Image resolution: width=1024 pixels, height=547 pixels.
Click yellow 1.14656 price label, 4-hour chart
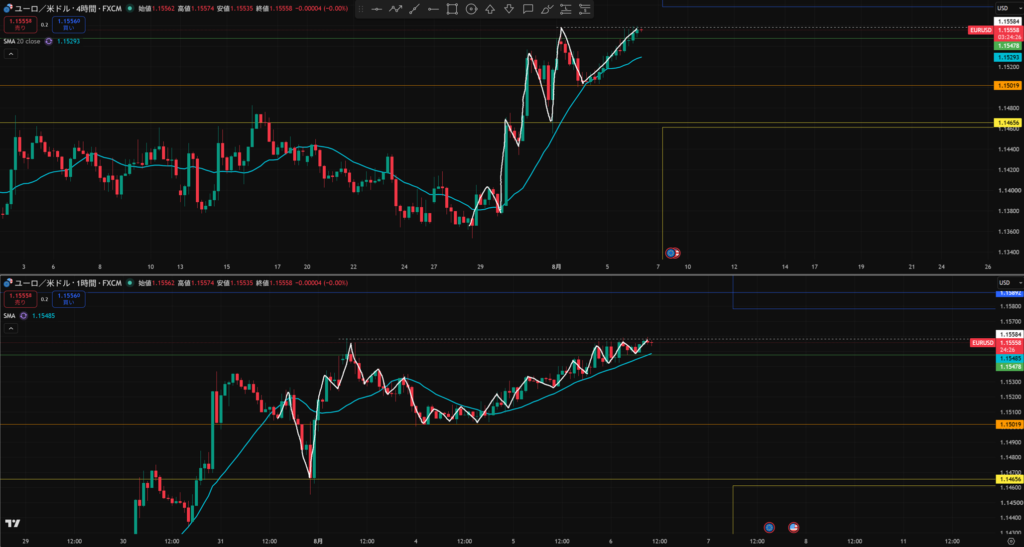point(1007,123)
